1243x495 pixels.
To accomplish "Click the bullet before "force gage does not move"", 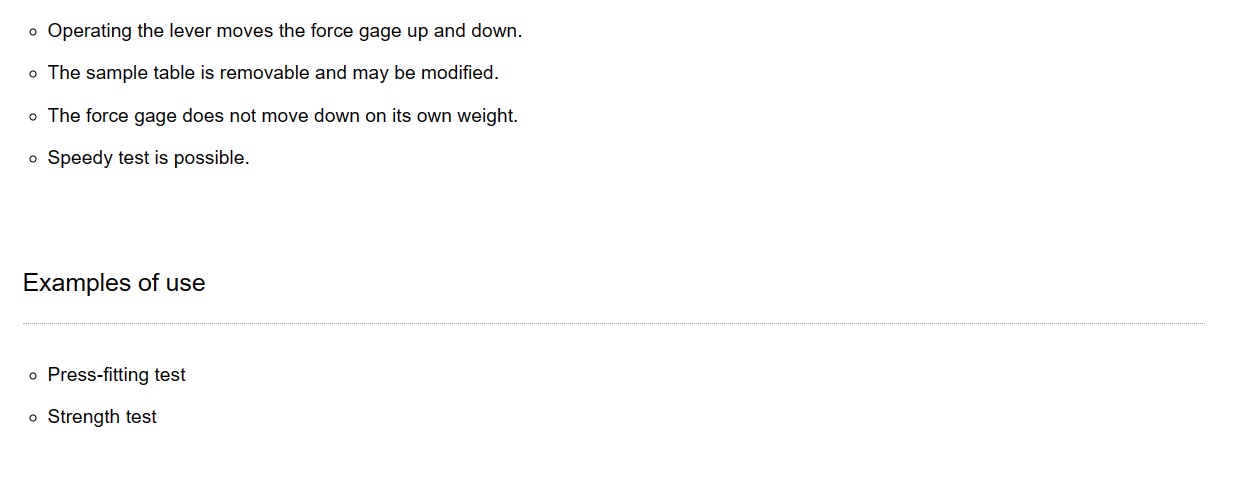I will 34,117.
